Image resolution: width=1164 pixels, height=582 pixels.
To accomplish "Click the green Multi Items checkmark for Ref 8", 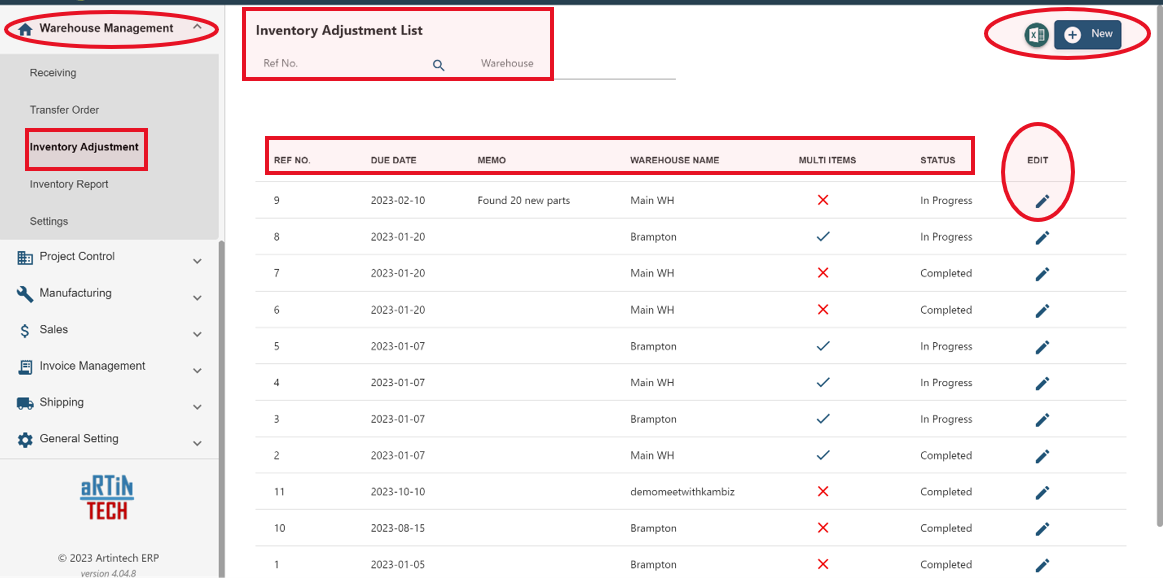I will pyautogui.click(x=823, y=237).
